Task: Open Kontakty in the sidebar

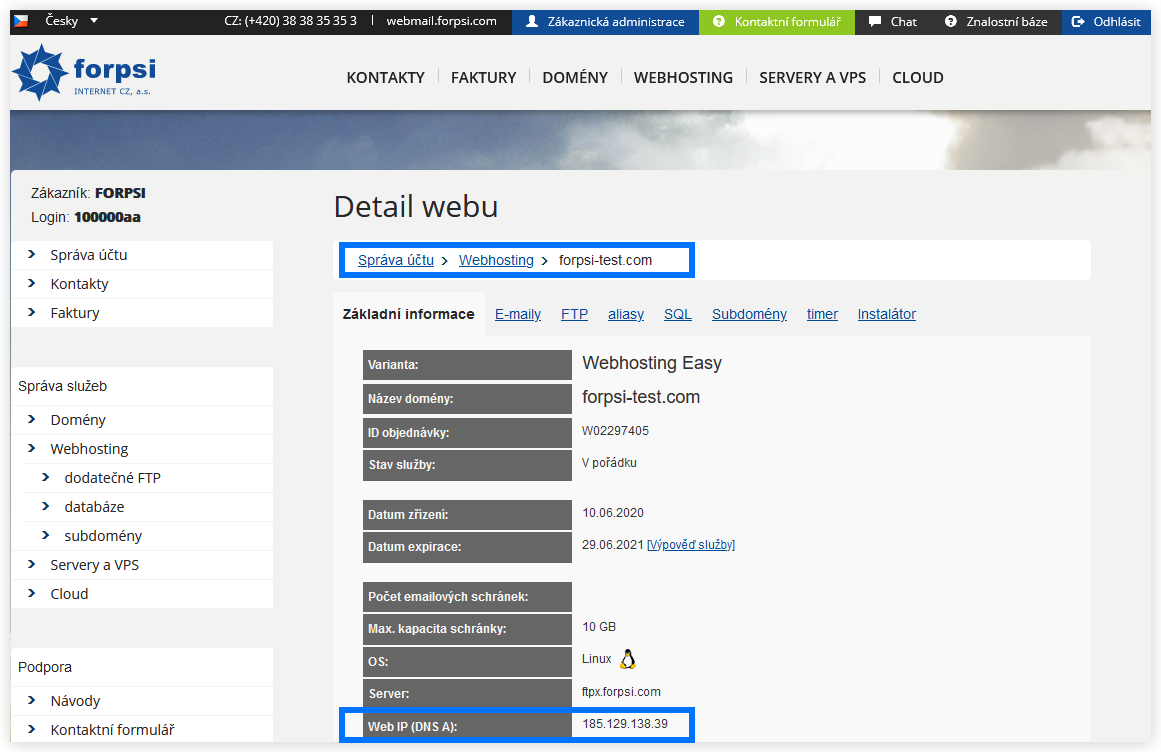Action: click(x=79, y=283)
